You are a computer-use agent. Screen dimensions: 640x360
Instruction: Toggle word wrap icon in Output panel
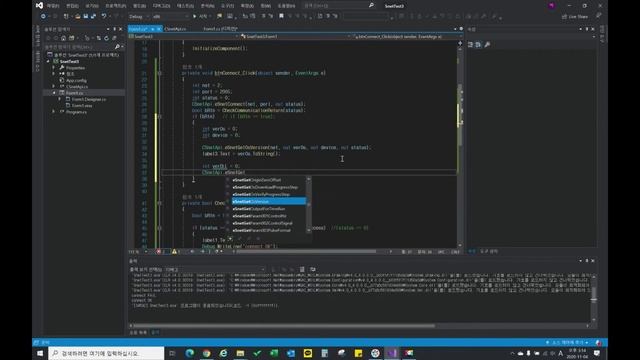(313, 269)
